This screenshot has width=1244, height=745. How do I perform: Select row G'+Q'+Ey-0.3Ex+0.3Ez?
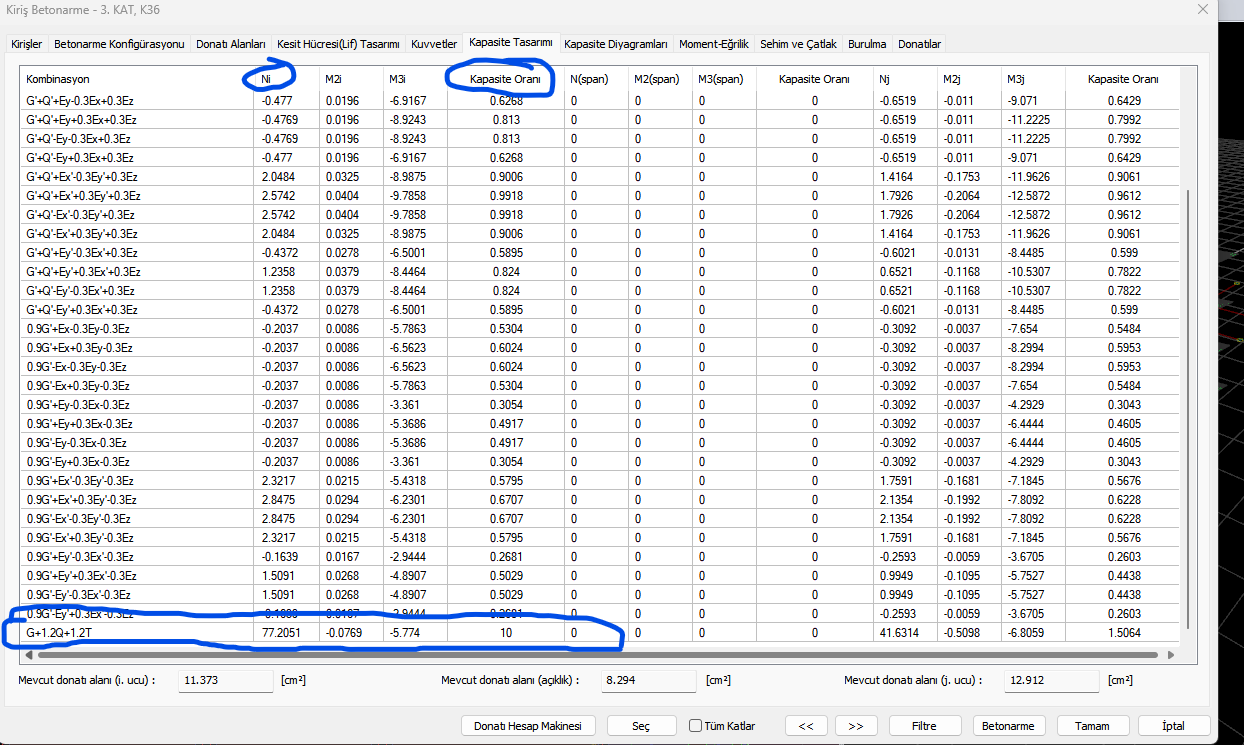click(600, 101)
